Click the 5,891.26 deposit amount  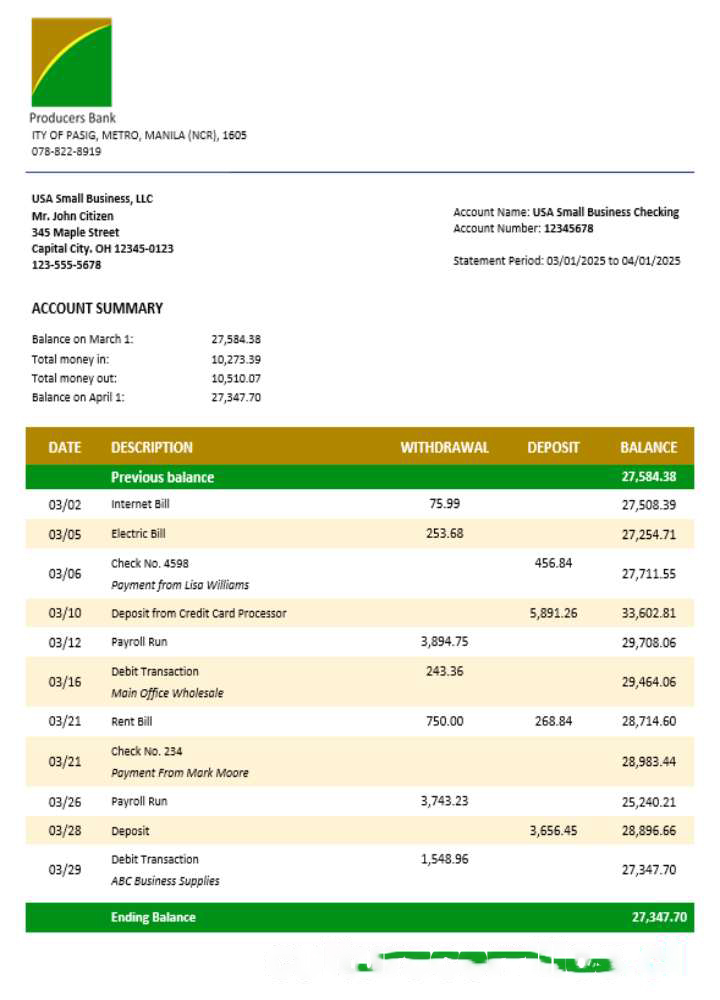[553, 613]
